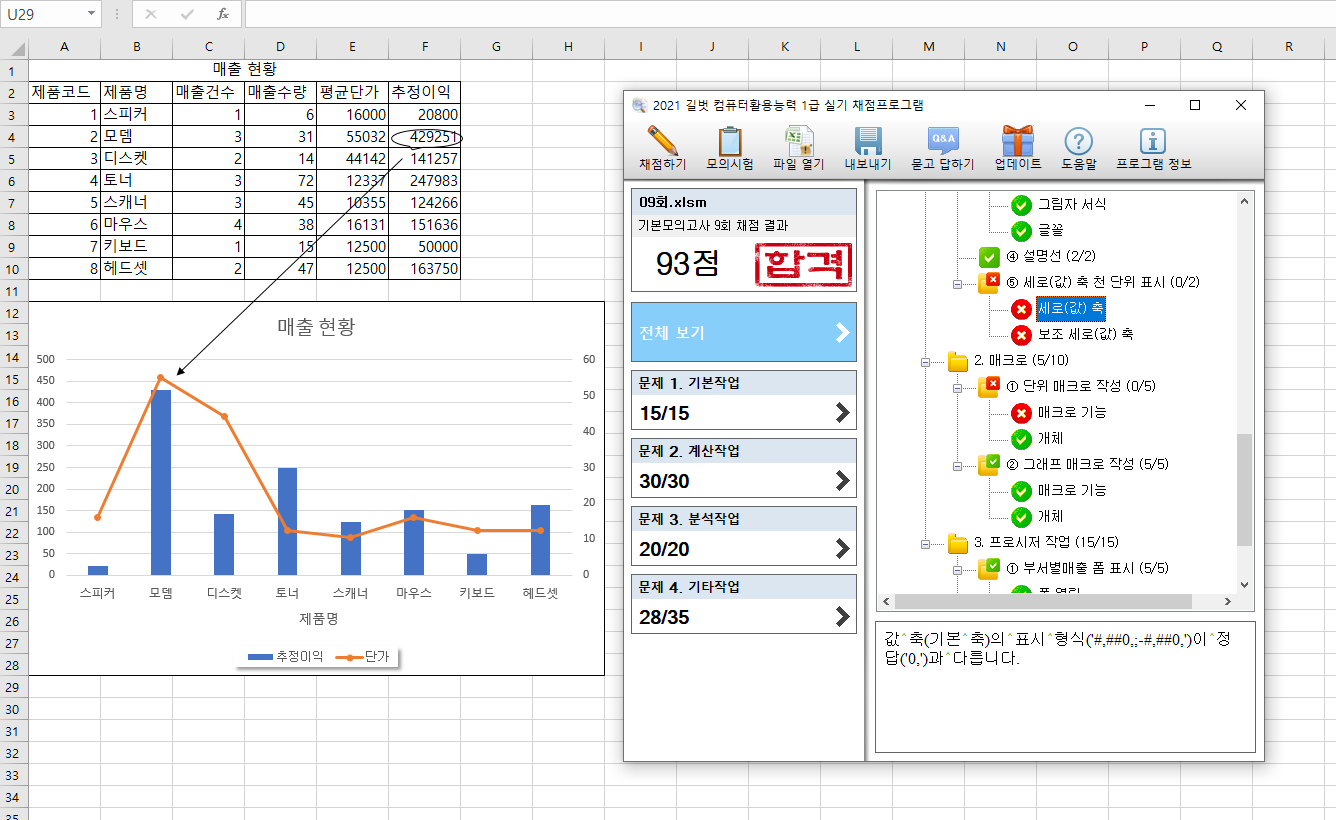Screen dimensions: 1336x820
Task: Select the 매크로 기능 failed item
Action: [1071, 412]
